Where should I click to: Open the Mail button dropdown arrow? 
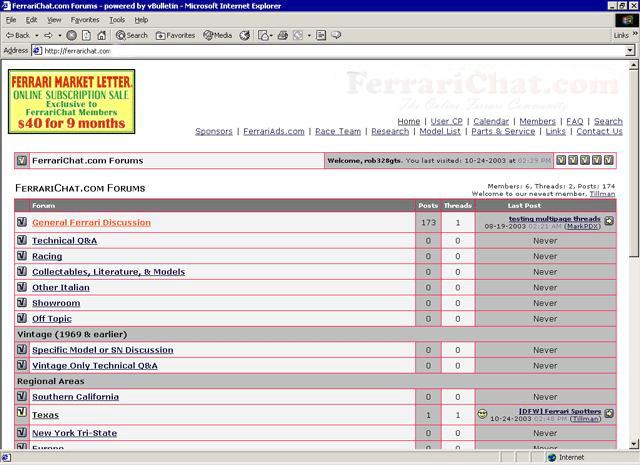[271, 36]
